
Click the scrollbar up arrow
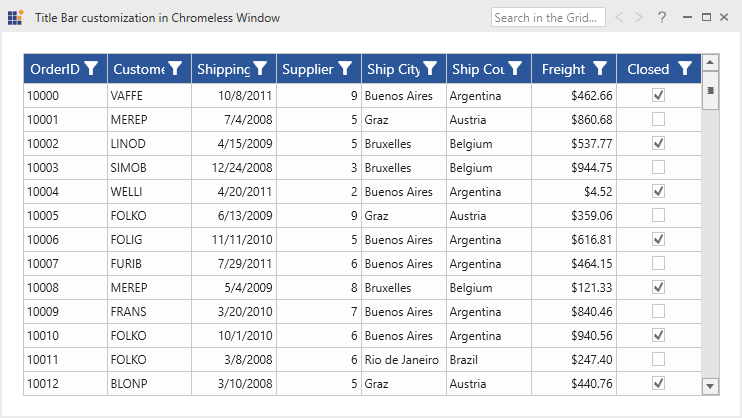[711, 63]
